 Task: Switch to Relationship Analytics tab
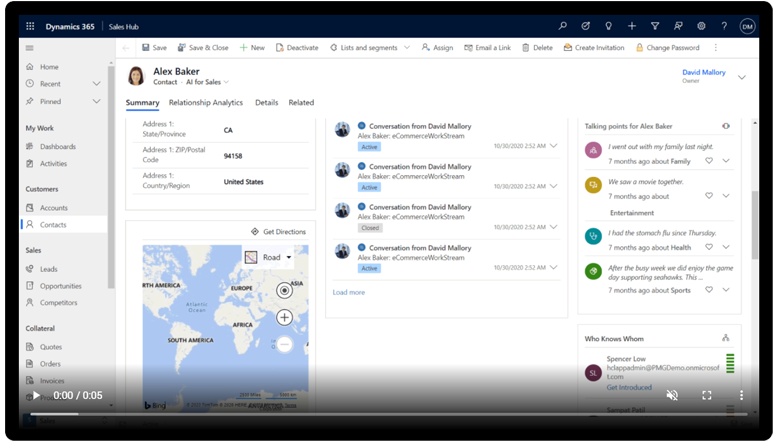[206, 103]
